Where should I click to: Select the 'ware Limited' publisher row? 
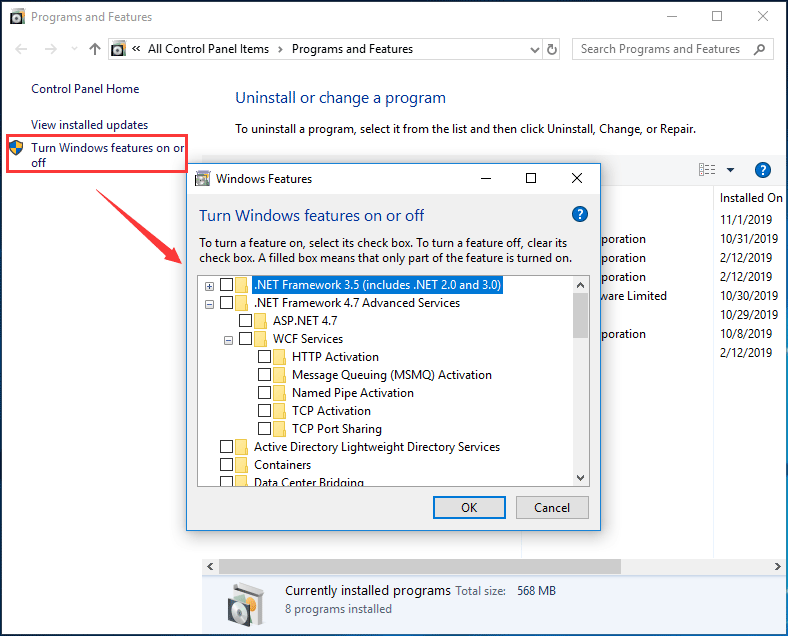634,296
